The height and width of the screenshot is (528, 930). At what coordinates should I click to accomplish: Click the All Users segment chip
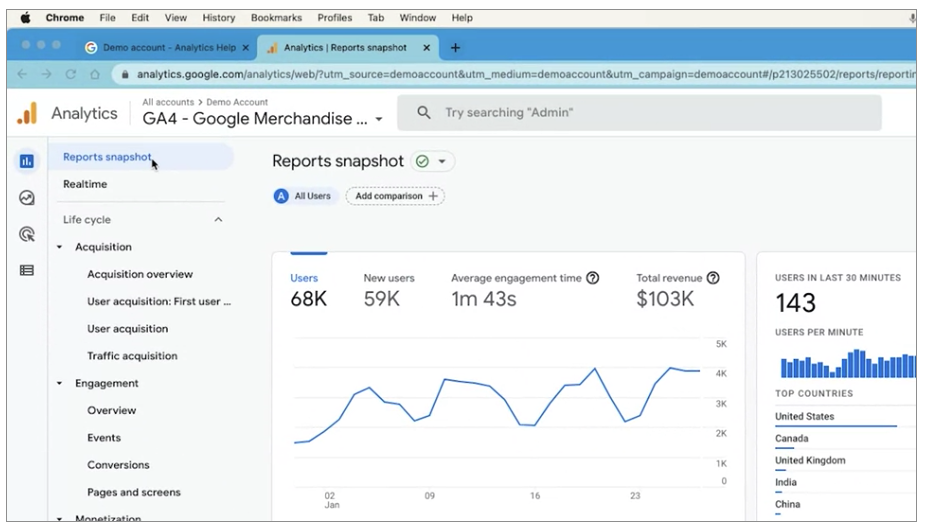pyautogui.click(x=304, y=196)
